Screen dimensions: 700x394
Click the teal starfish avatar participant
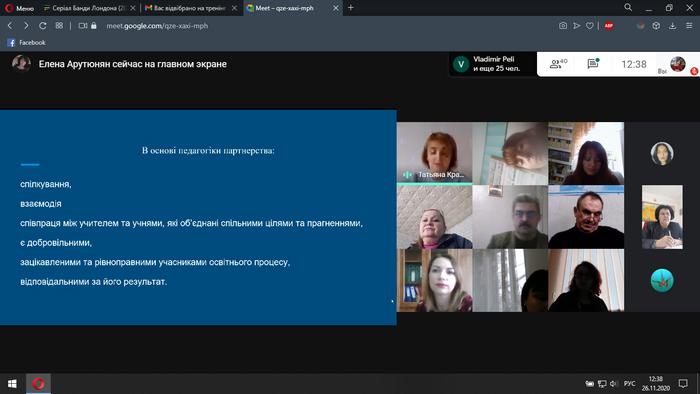point(662,280)
